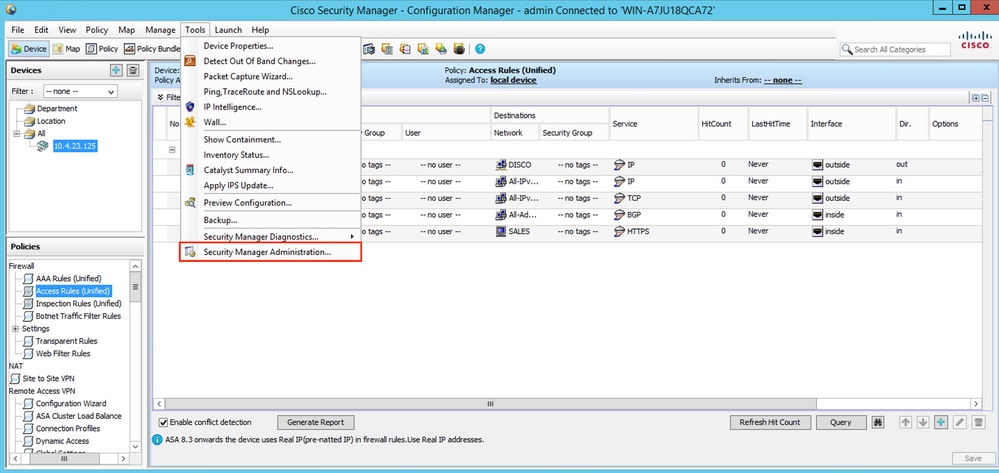Click the blue Help question-mark icon
Viewport: 999px width, 473px height.
(480, 48)
